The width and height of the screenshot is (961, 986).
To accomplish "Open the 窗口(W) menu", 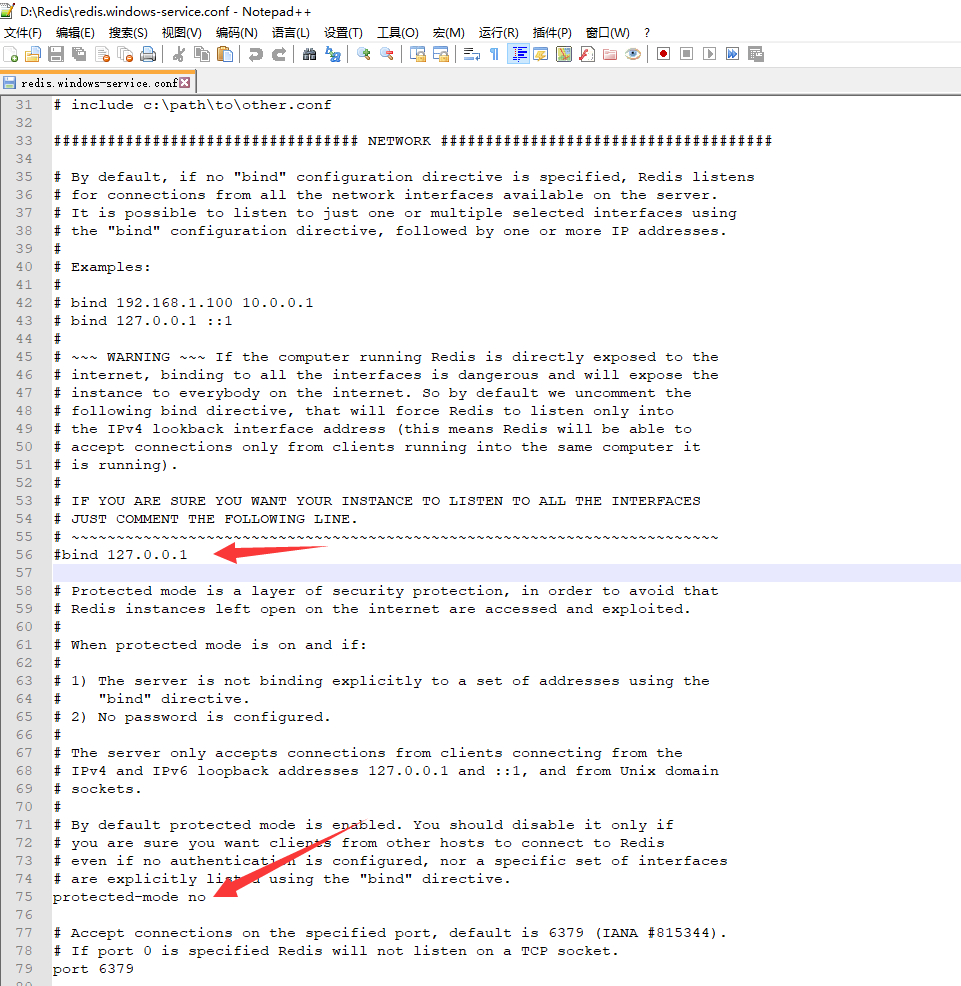I will coord(608,33).
